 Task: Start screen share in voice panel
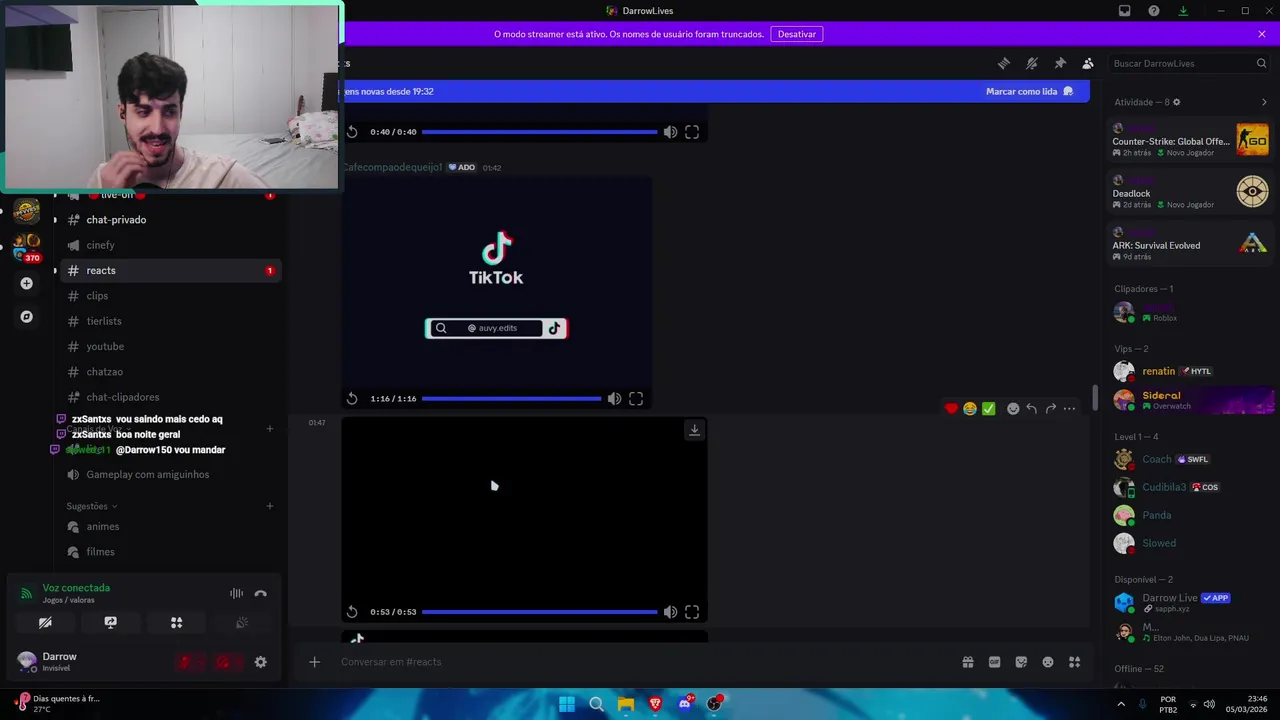click(111, 622)
